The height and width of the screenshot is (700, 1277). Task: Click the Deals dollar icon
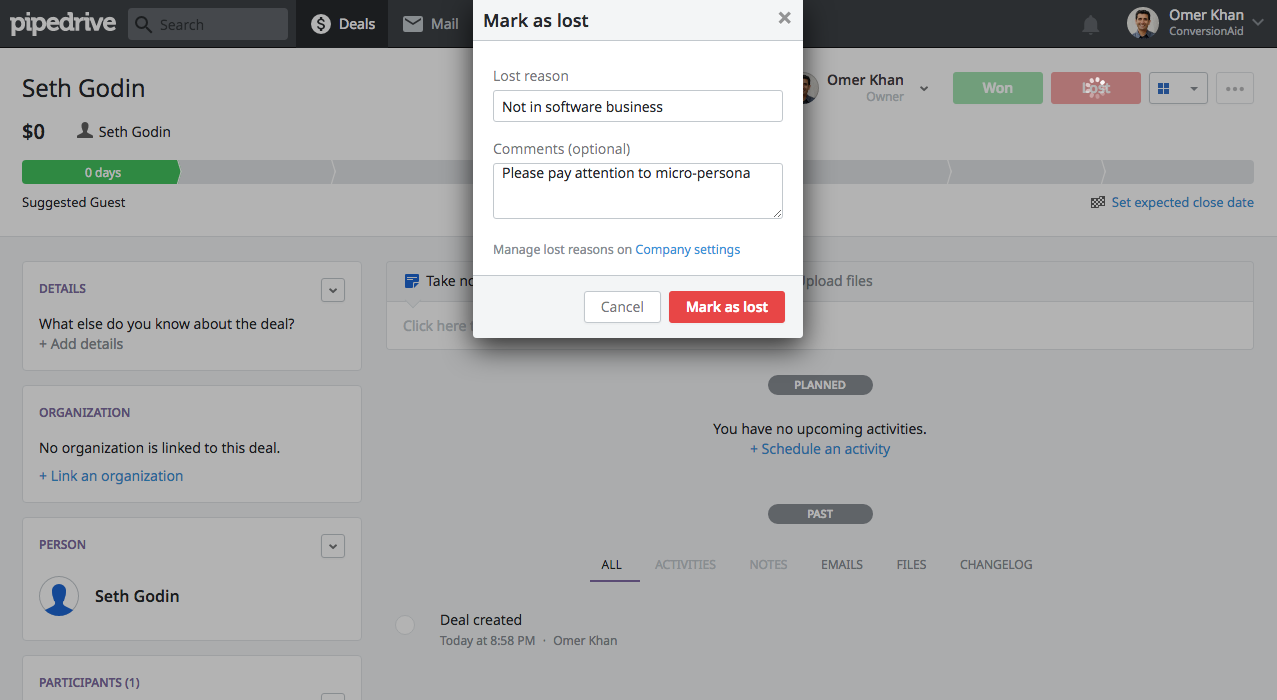320,24
